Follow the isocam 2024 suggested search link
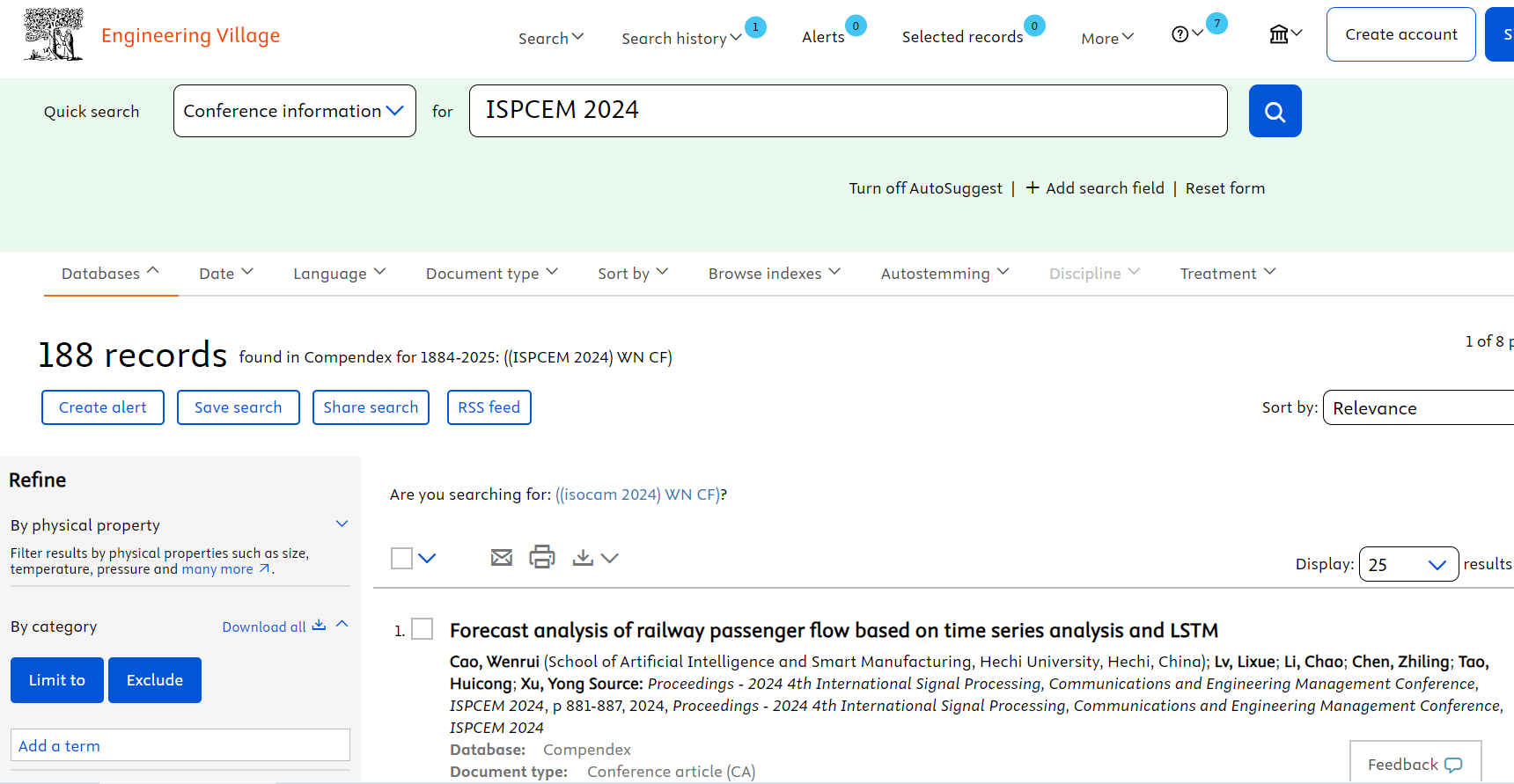The width and height of the screenshot is (1514, 784). pos(637,495)
